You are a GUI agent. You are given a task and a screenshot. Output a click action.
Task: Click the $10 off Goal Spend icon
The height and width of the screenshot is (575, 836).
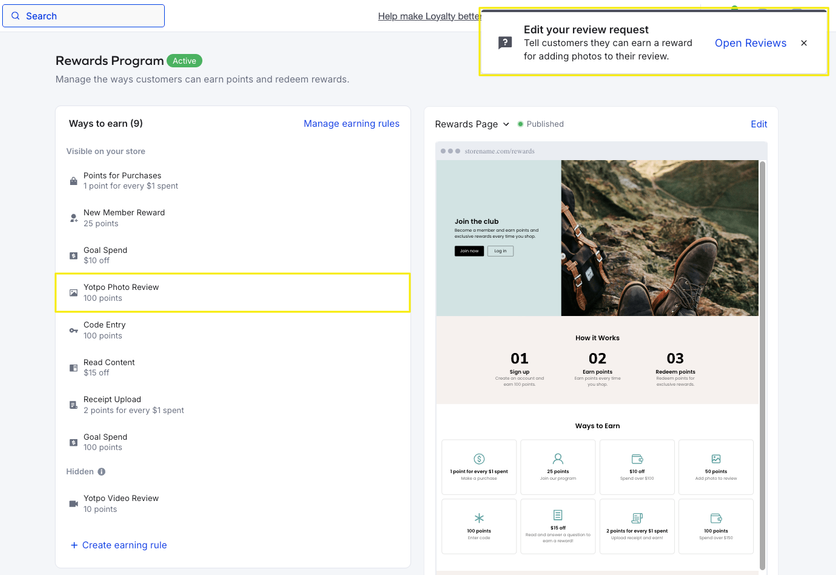[x=74, y=255]
